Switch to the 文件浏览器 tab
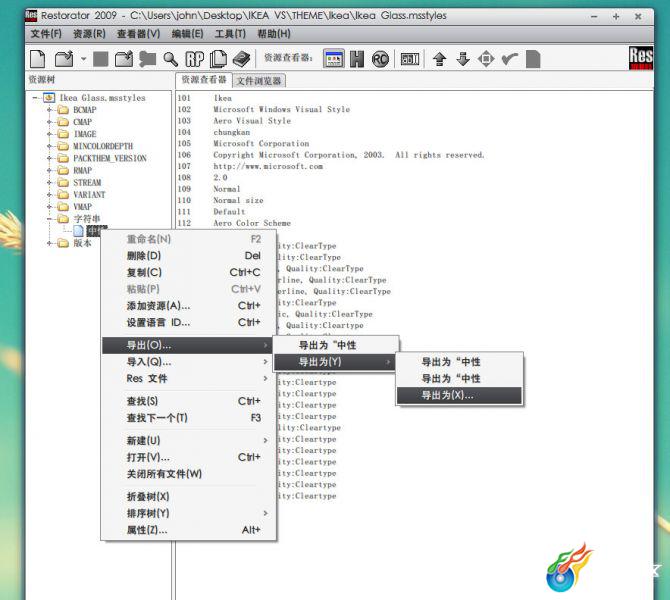 point(259,81)
